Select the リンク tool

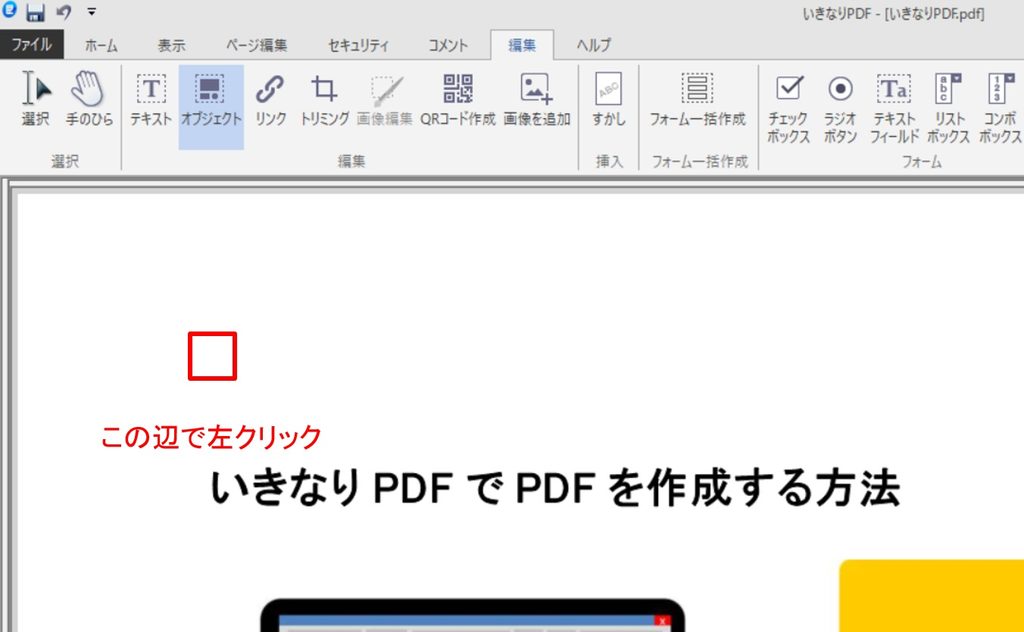270,99
